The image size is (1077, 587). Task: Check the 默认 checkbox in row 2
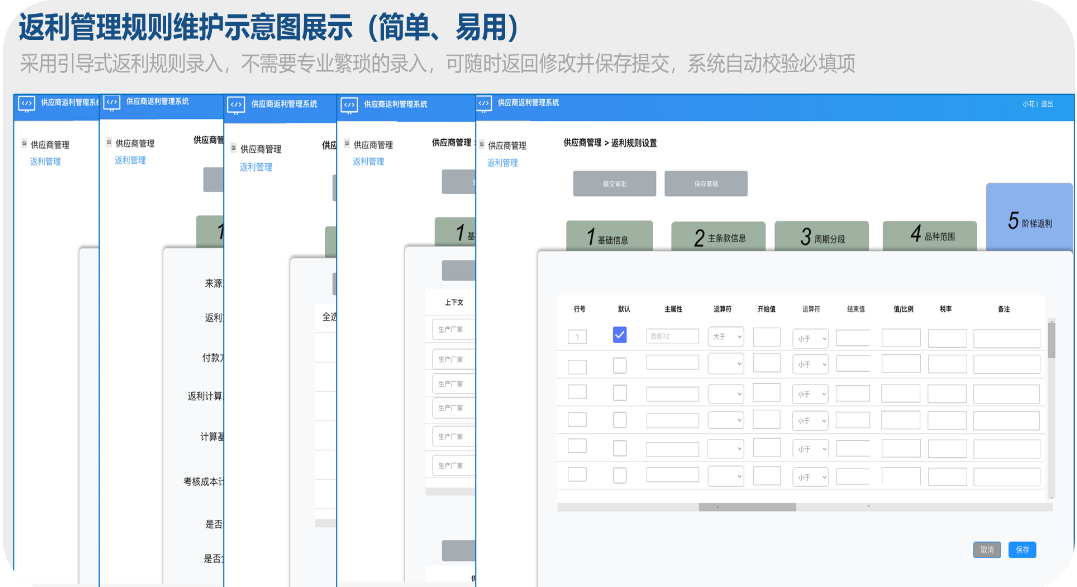(x=619, y=365)
